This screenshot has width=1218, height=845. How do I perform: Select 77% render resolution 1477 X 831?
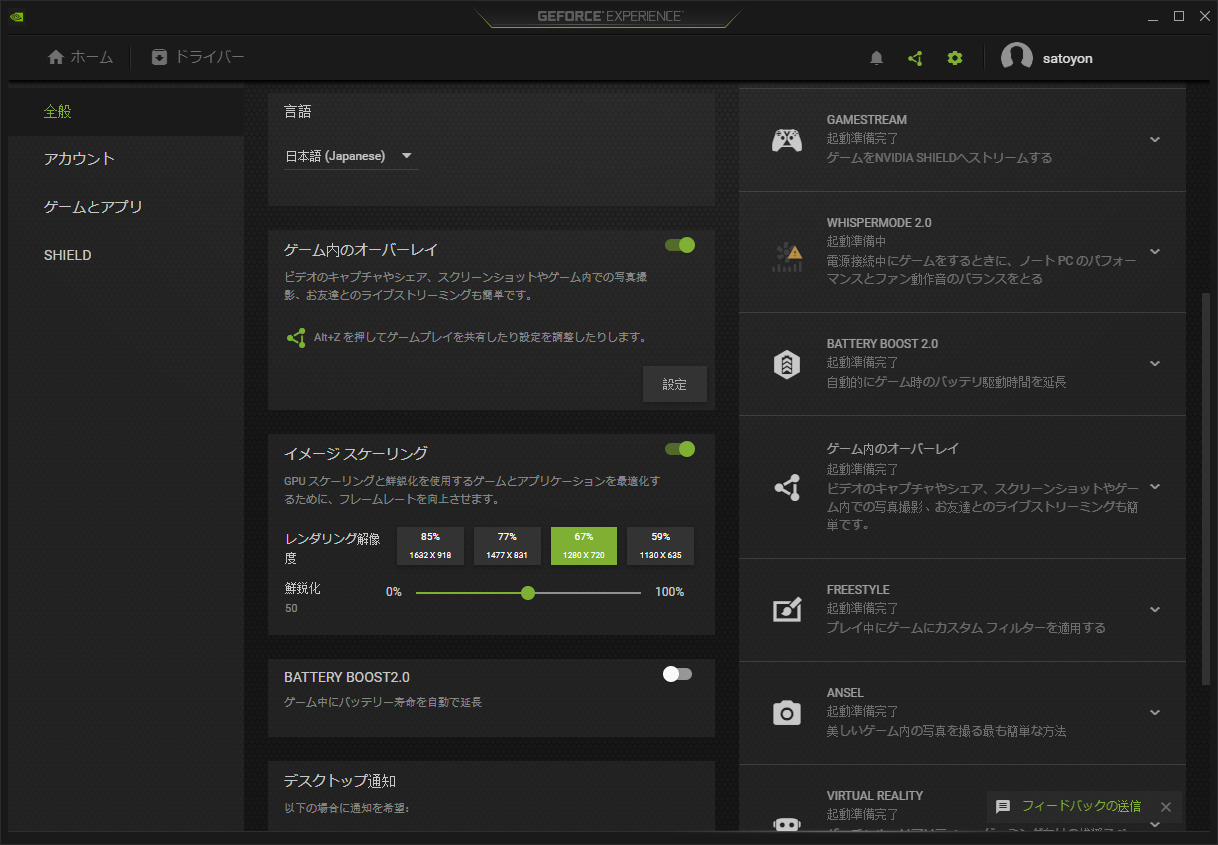coord(507,546)
